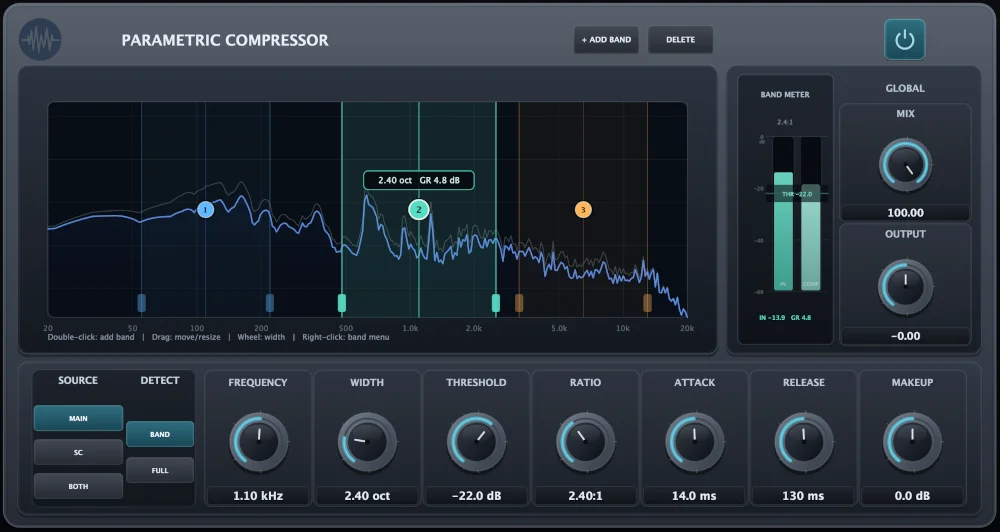1000x532 pixels.
Task: Click the 14.0 ms attack field
Action: 695,496
